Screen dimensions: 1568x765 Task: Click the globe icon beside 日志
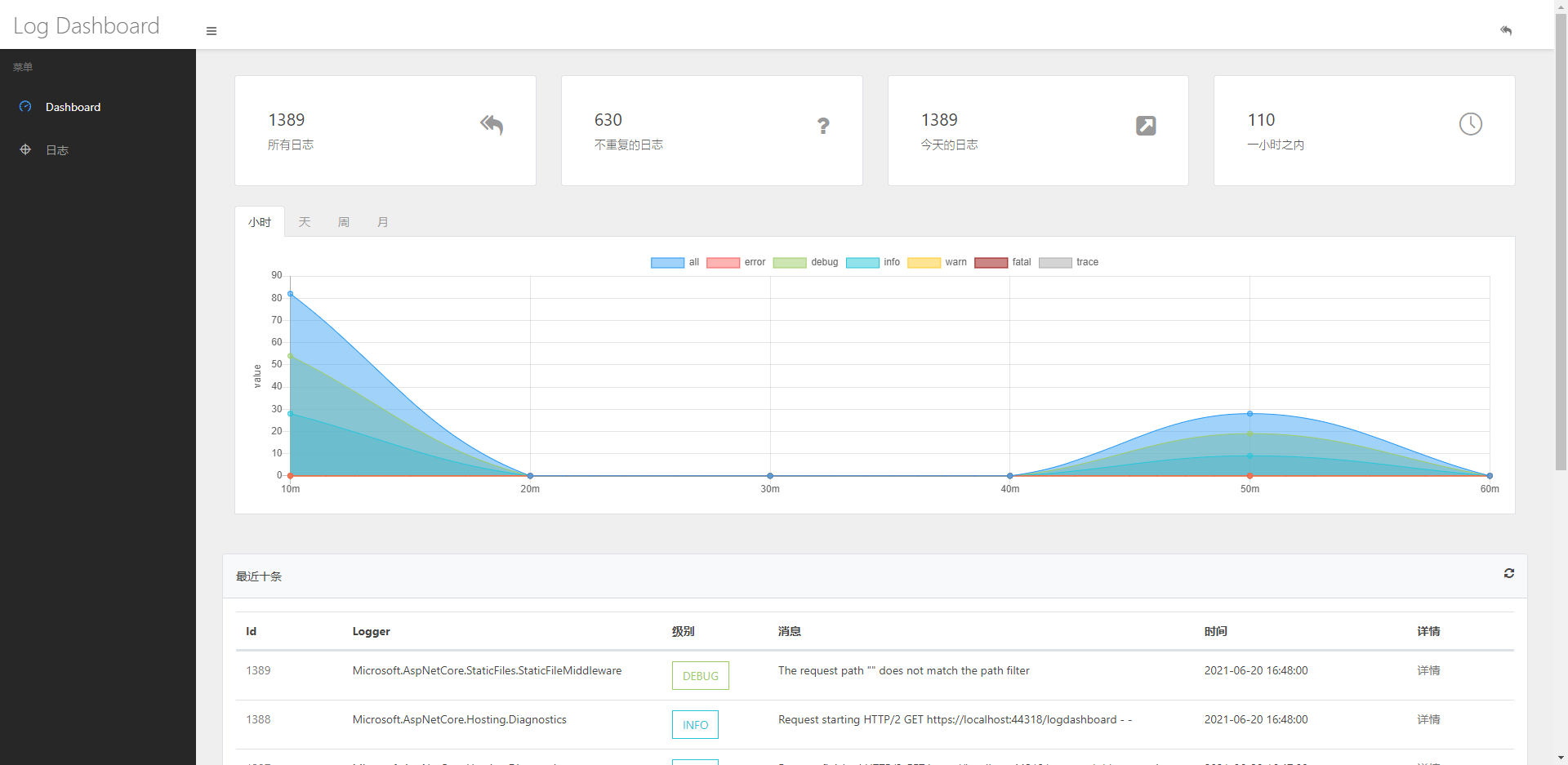pos(24,149)
